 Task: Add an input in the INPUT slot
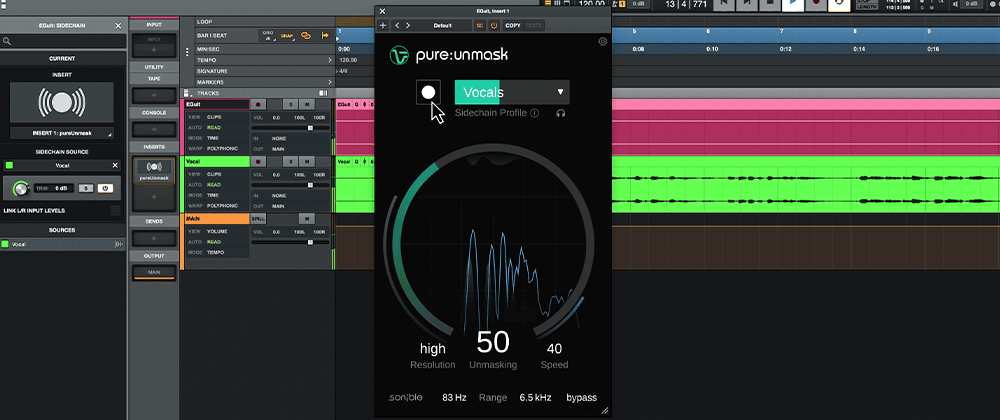153,48
